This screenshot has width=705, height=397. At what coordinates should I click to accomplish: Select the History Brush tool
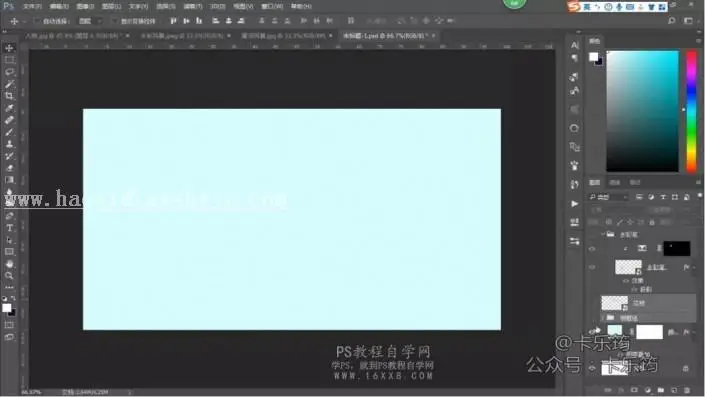(9, 156)
